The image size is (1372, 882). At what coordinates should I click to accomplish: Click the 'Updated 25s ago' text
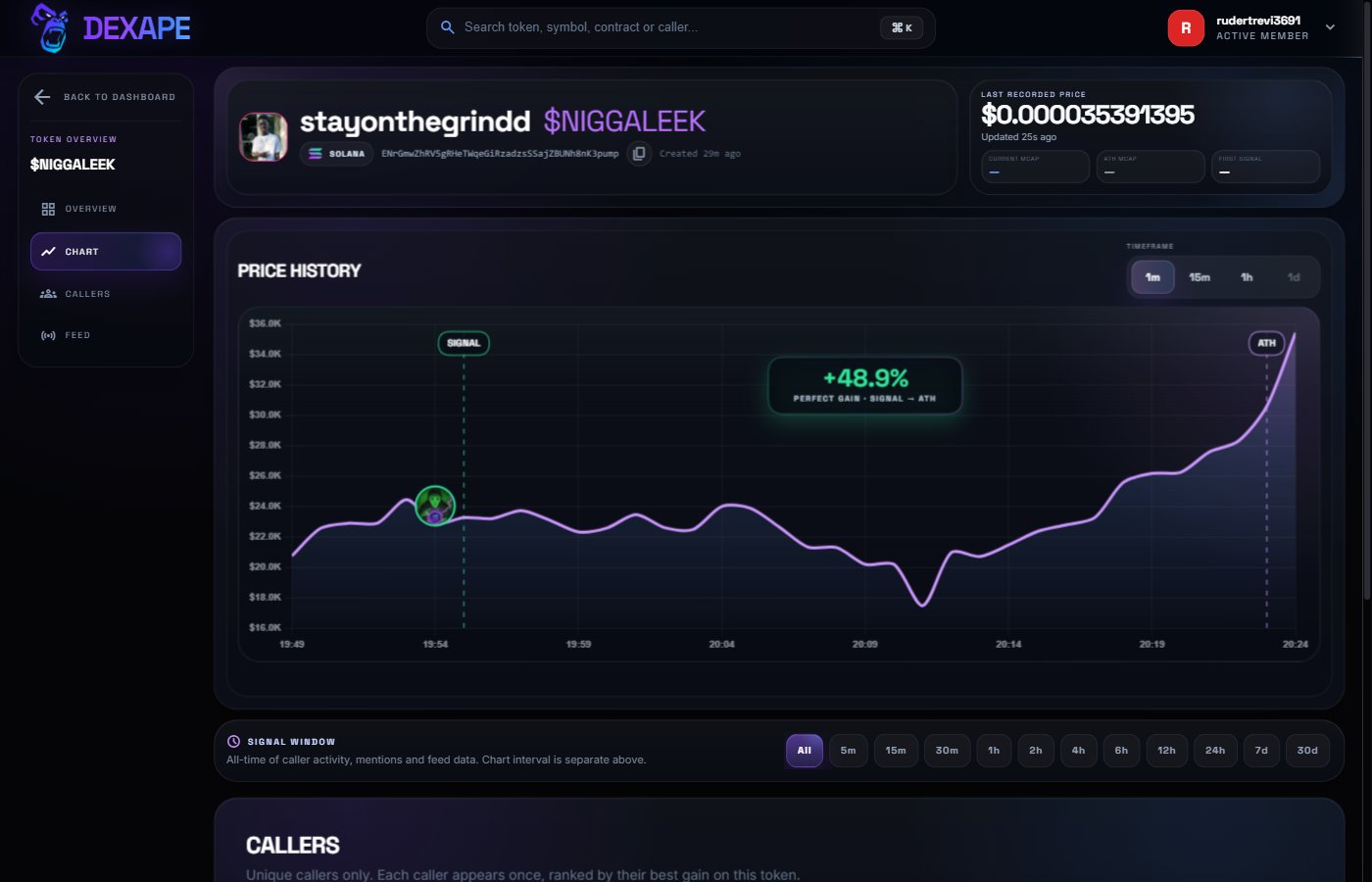point(1019,137)
